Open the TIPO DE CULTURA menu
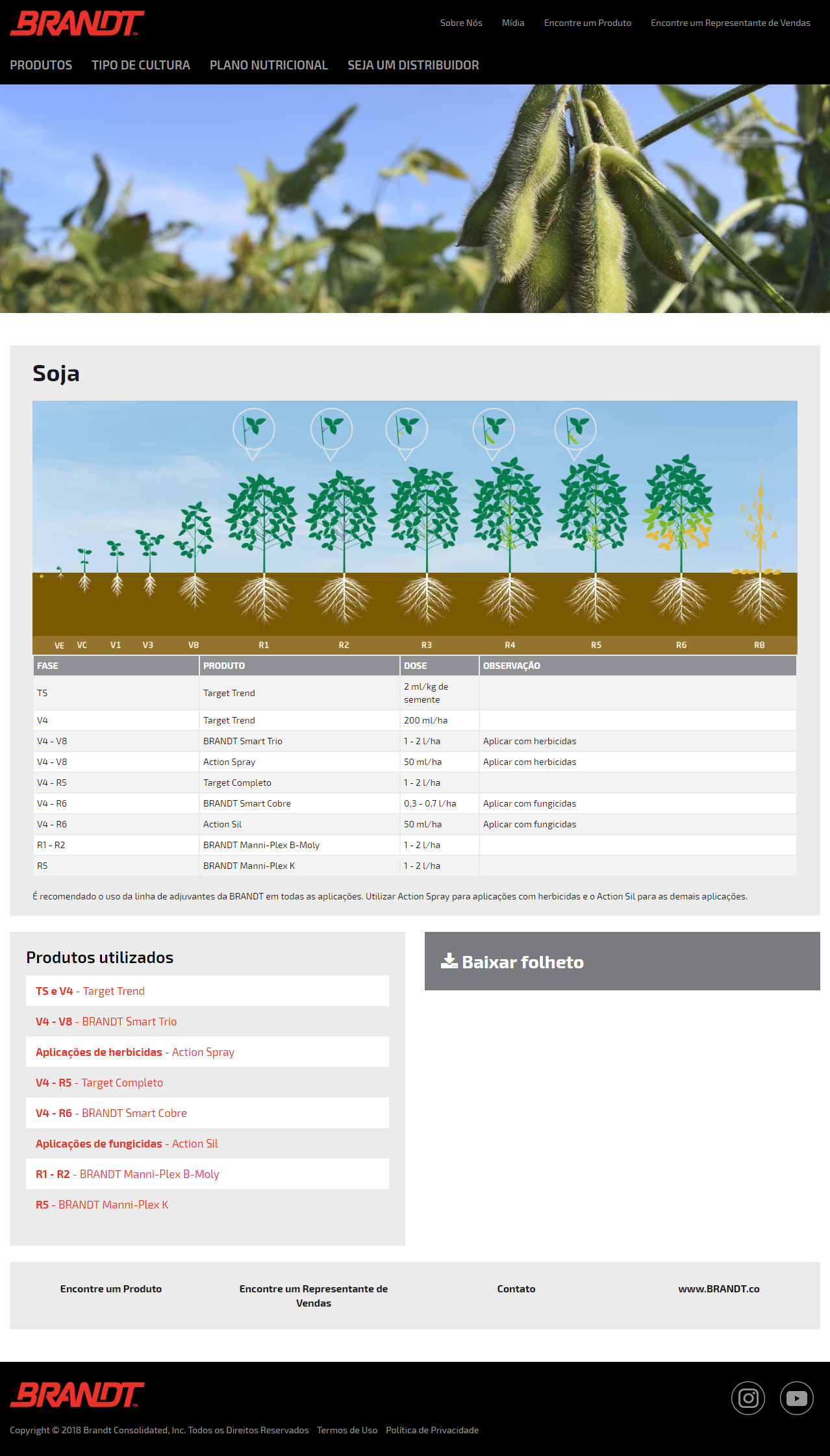Viewport: 830px width, 1456px height. coord(141,65)
